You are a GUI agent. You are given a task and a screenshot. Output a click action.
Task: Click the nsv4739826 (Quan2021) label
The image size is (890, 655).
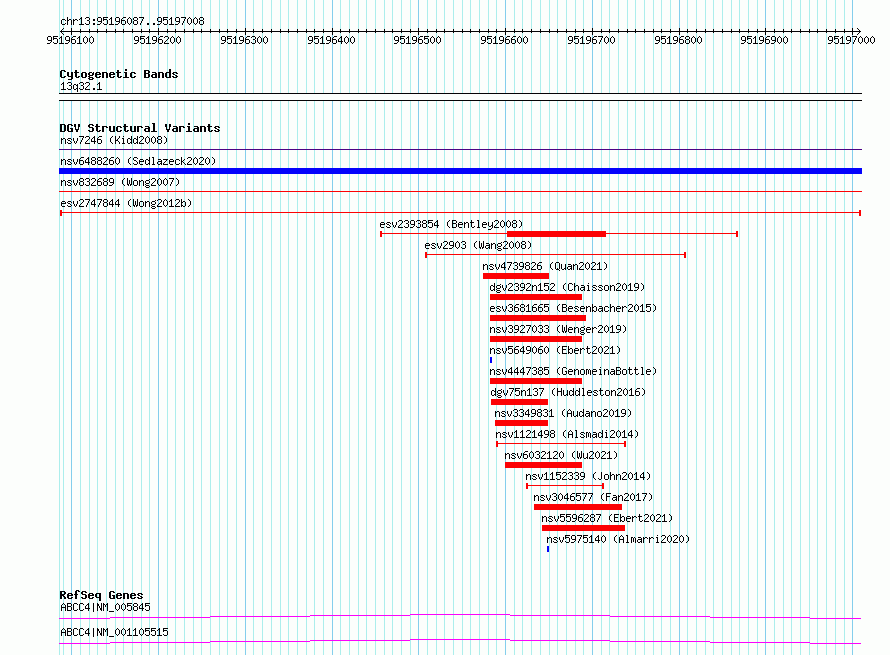[x=545, y=266]
